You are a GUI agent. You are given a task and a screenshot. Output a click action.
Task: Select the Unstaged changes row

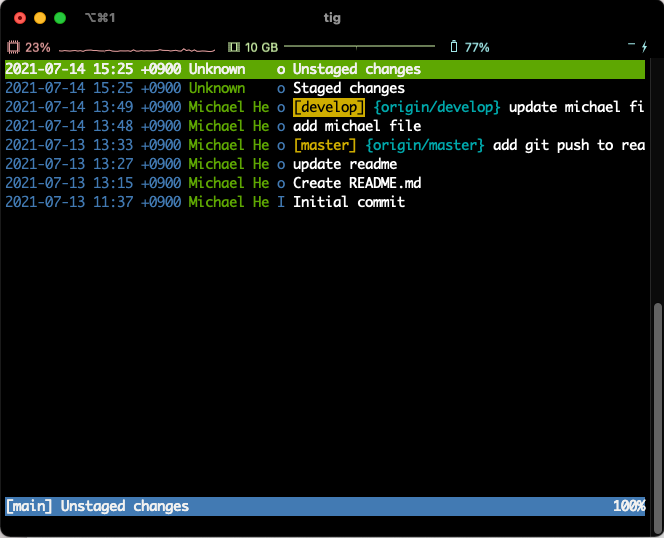click(356, 69)
